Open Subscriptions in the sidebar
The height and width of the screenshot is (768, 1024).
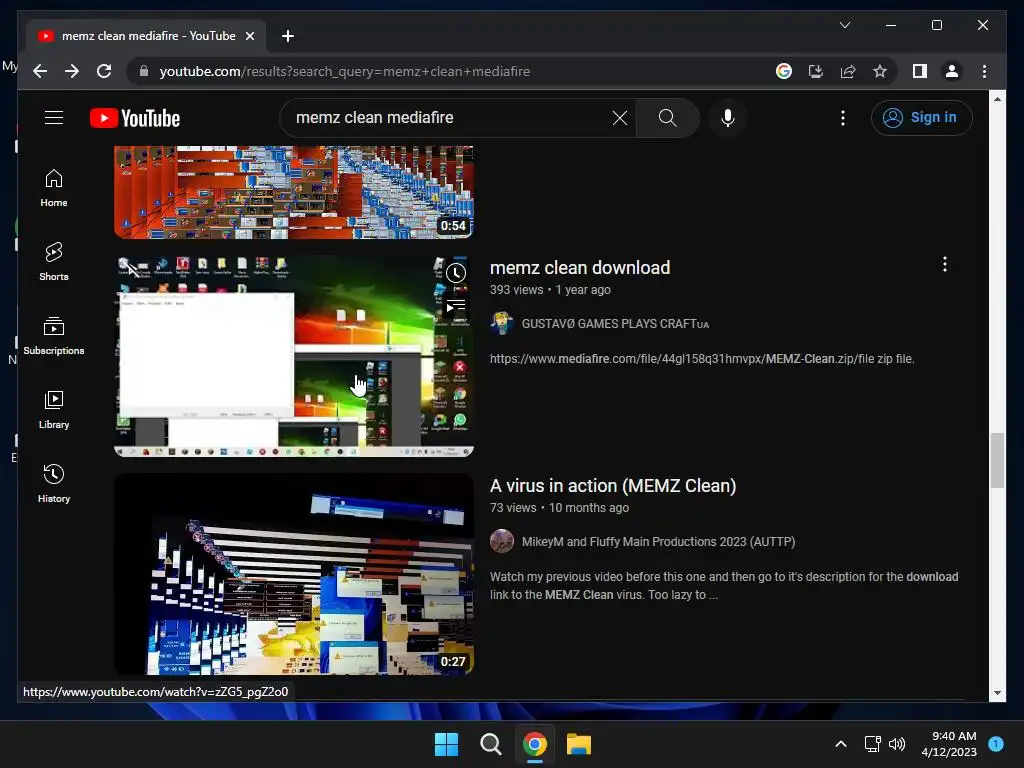tap(54, 336)
